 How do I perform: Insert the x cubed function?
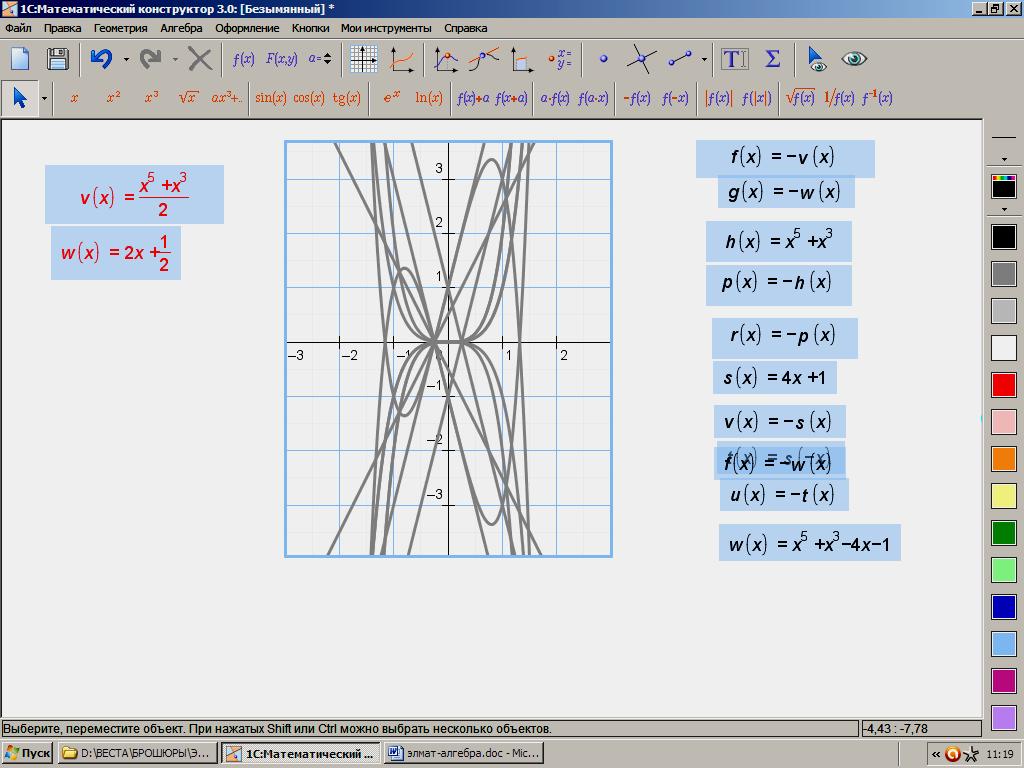tap(152, 98)
